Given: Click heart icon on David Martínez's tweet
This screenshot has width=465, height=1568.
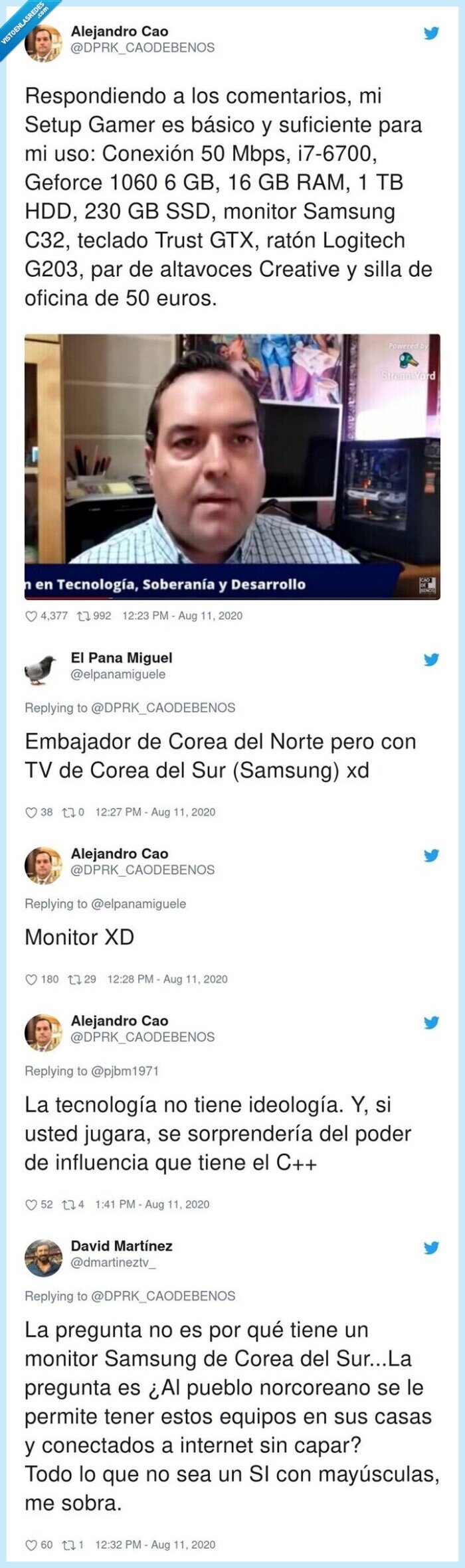Looking at the screenshot, I should (x=31, y=1545).
